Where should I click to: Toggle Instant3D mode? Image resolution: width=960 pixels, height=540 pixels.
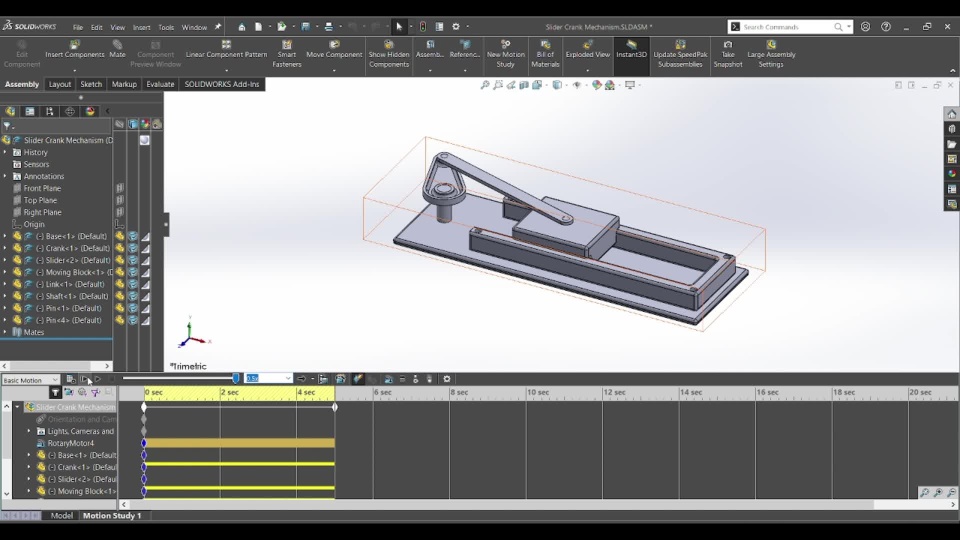(x=631, y=49)
